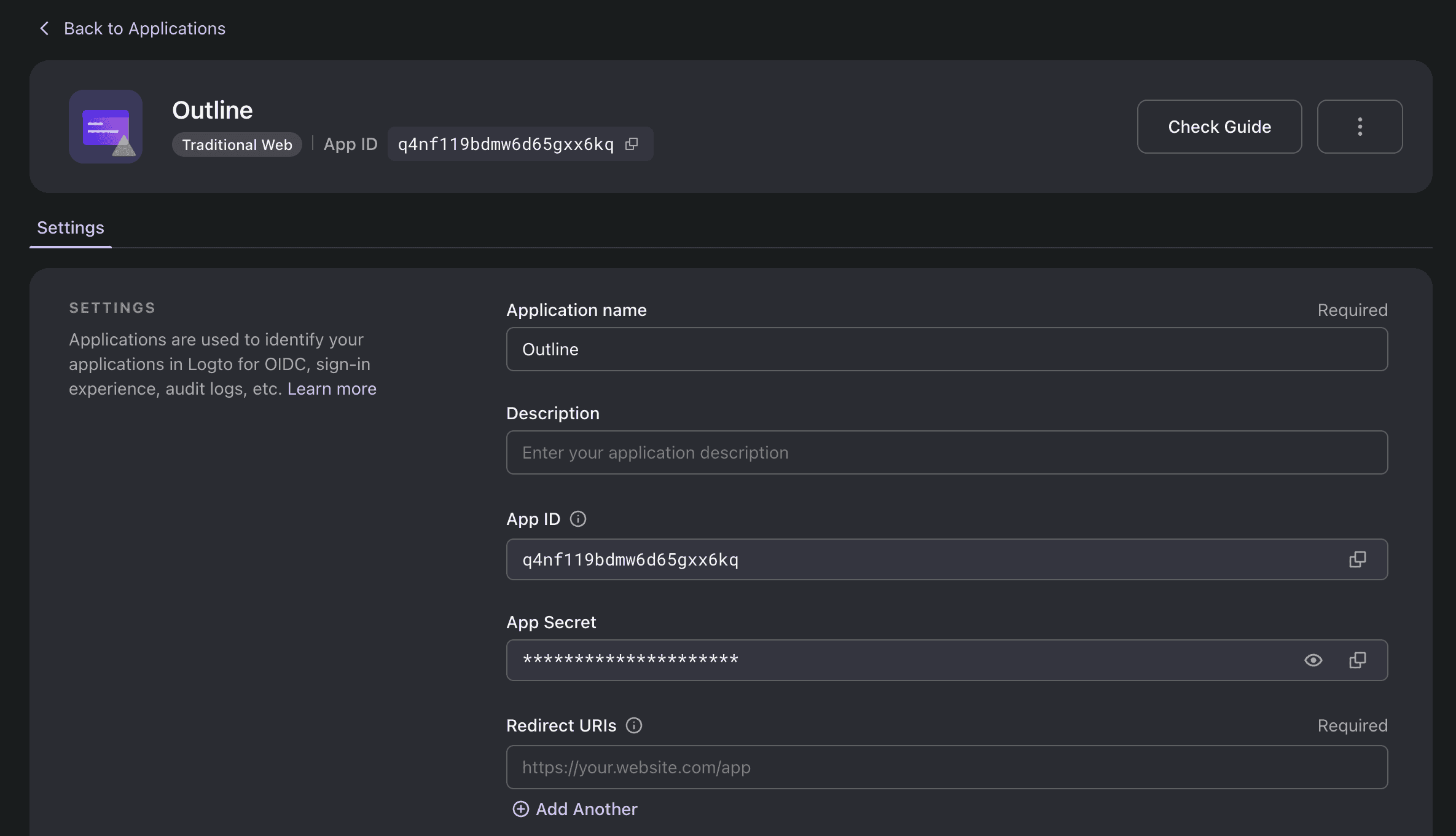Copy App ID from header badge
The width and height of the screenshot is (1456, 836).
click(632, 144)
